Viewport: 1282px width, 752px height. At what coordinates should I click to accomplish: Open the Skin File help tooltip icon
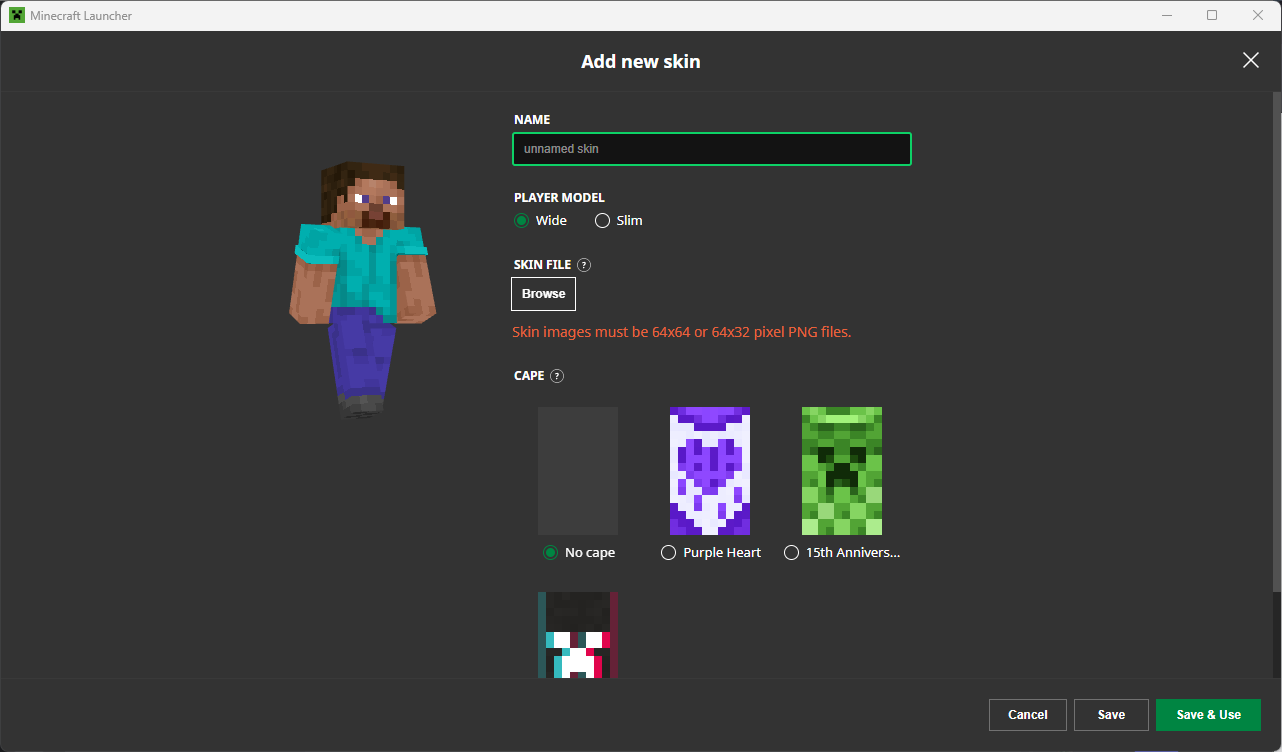point(584,265)
